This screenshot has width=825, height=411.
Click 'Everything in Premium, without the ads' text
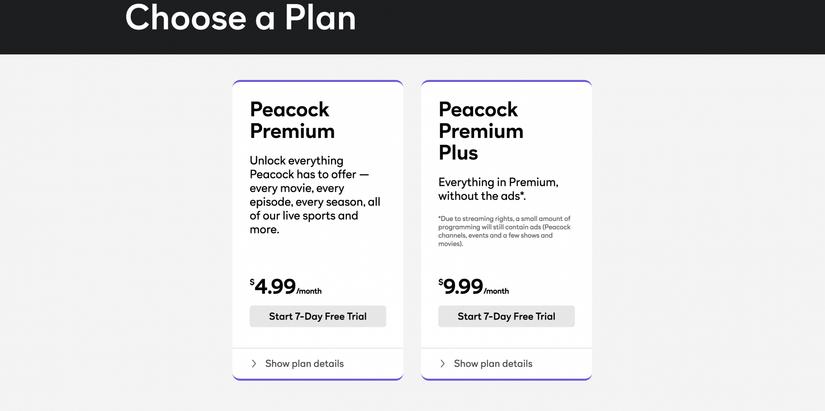pyautogui.click(x=498, y=189)
